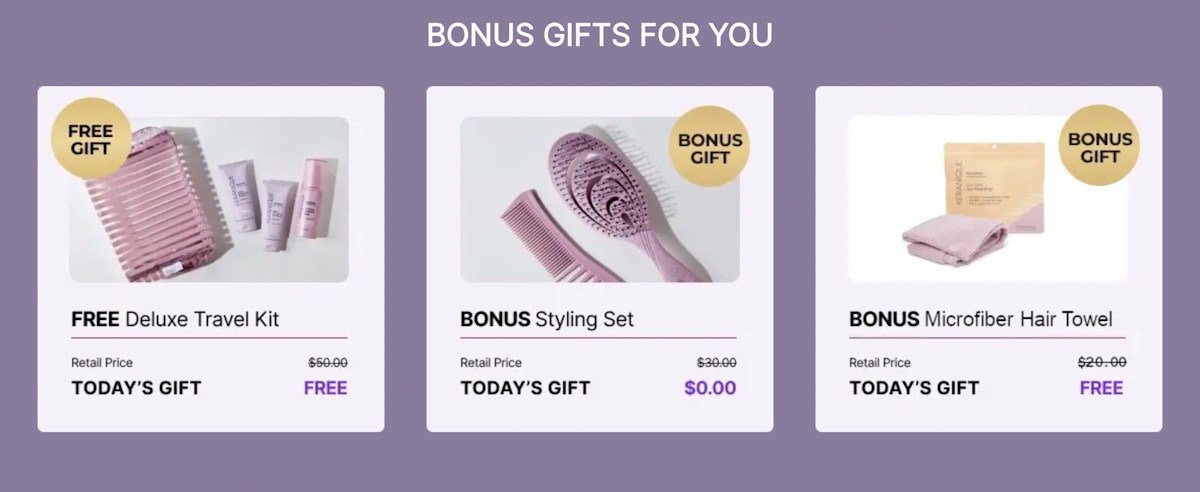
Task: Click TODAY'S GIFT label in travel kit card
Action: 136,388
